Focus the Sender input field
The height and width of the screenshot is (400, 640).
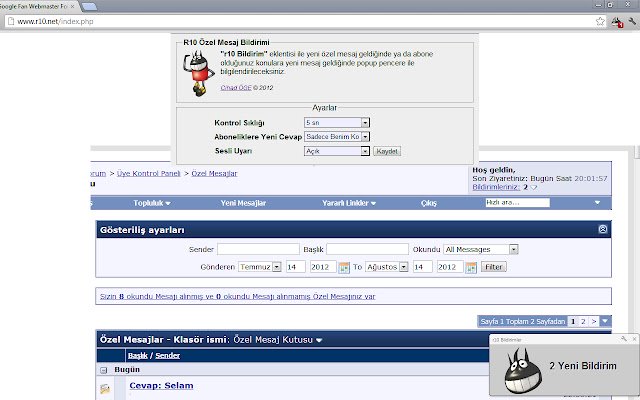pyautogui.click(x=258, y=249)
